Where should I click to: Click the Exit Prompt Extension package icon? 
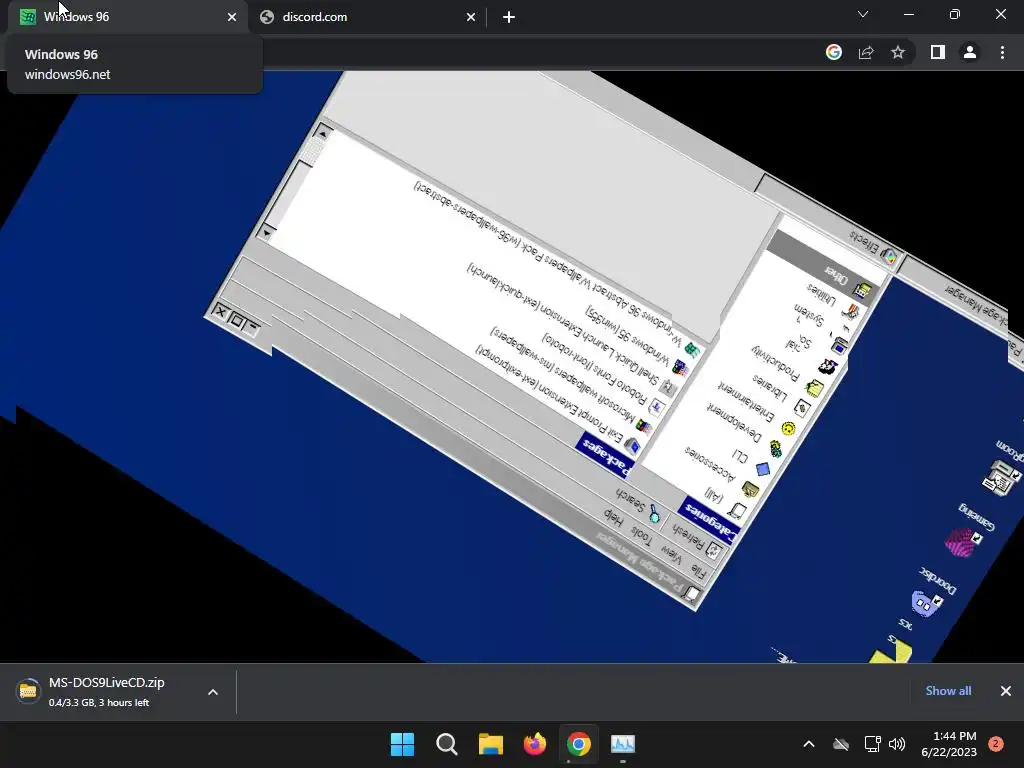coord(632,446)
